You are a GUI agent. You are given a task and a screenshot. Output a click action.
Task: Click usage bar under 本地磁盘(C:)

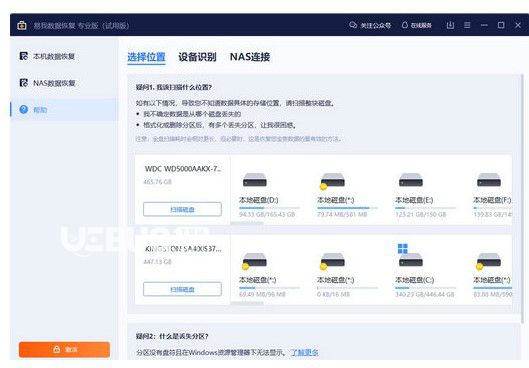[x=425, y=288]
